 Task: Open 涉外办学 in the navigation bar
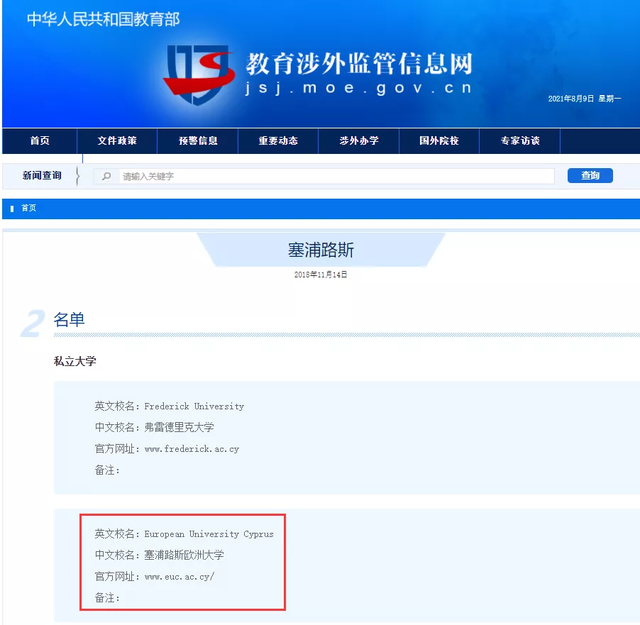(359, 141)
